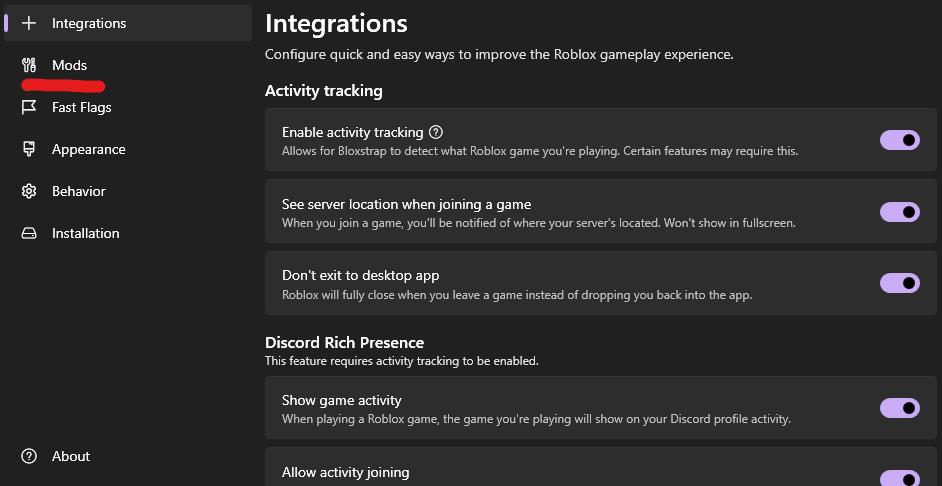Select Appearance in the sidebar

pos(88,149)
